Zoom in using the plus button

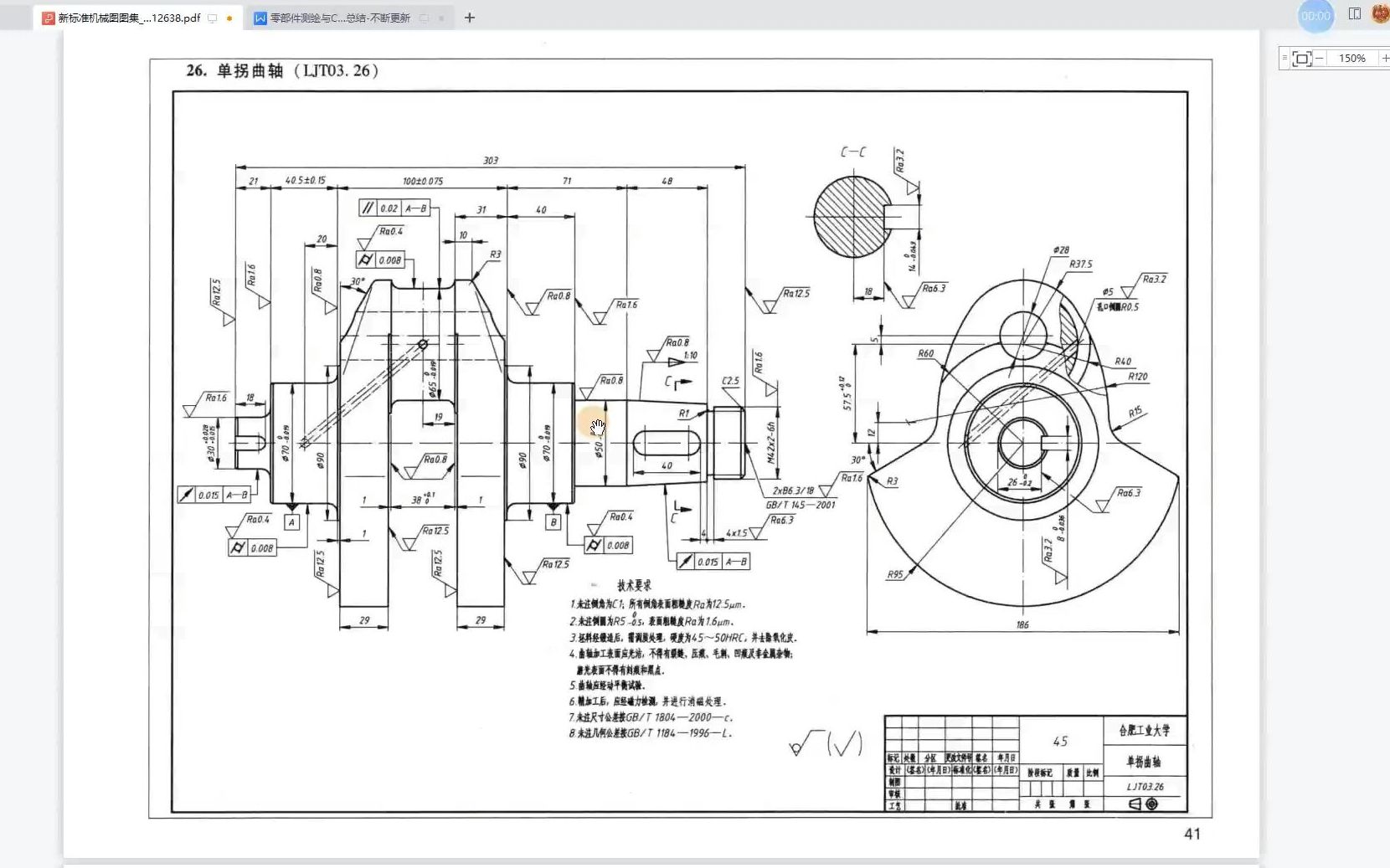[x=1385, y=58]
